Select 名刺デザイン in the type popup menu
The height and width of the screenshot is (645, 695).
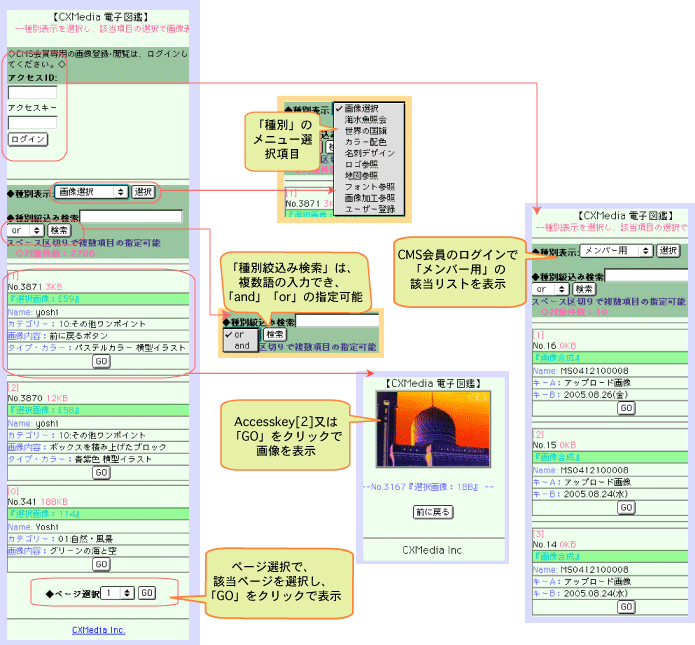369,153
